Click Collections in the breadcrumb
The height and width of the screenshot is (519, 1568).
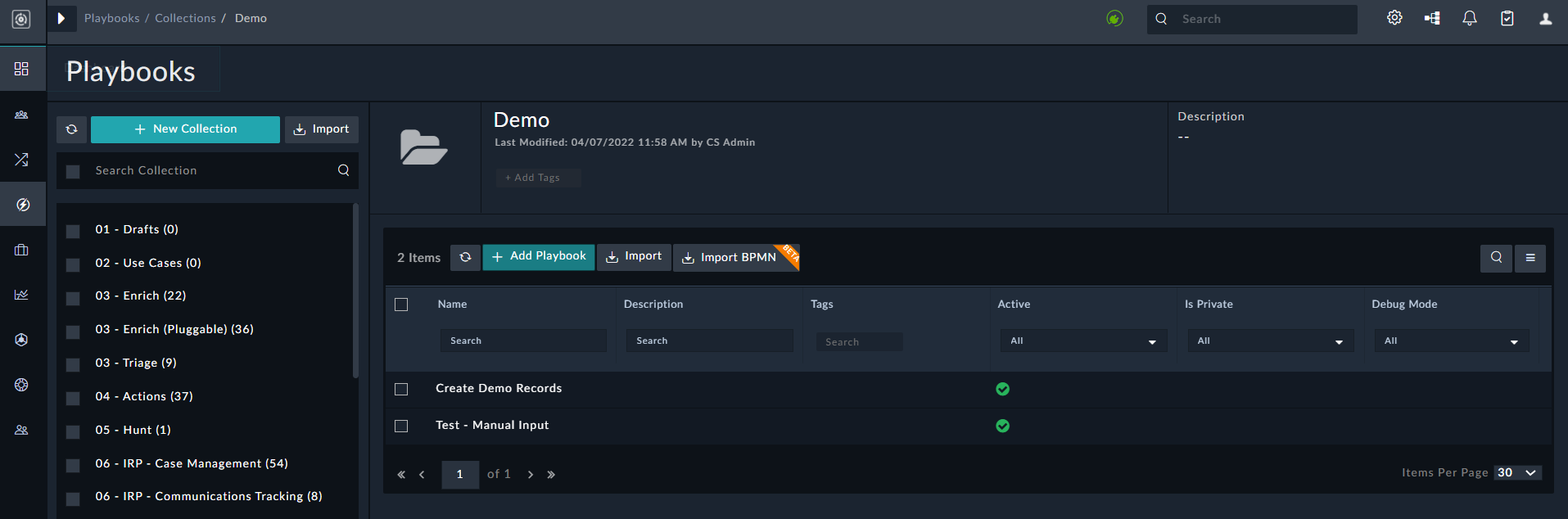click(186, 18)
